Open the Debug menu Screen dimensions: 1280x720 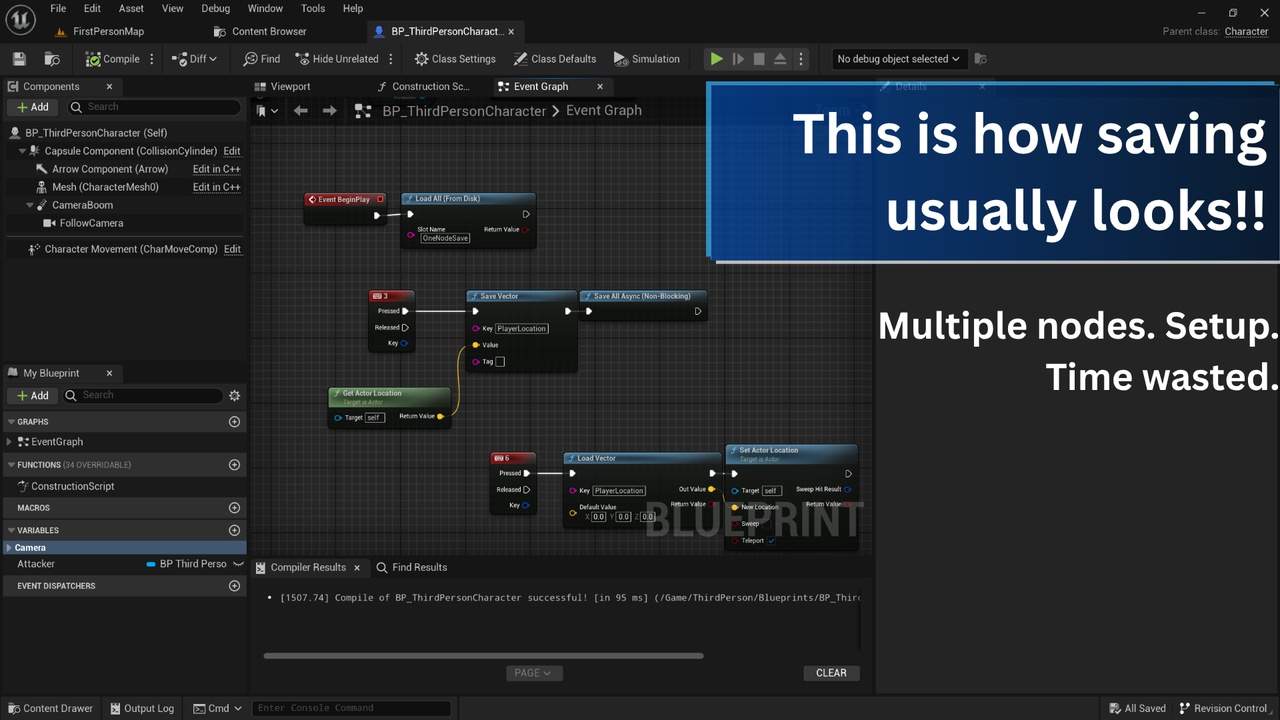click(x=215, y=8)
